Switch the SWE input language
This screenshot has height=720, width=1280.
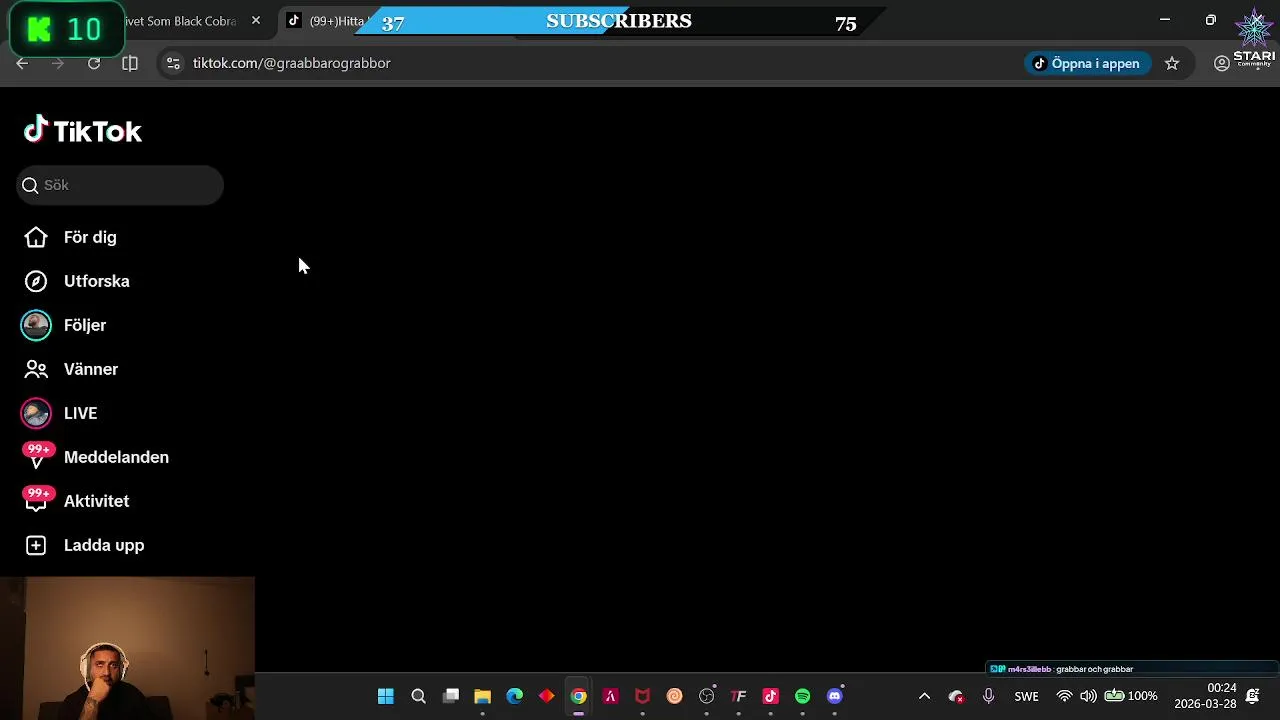pyautogui.click(x=1026, y=696)
